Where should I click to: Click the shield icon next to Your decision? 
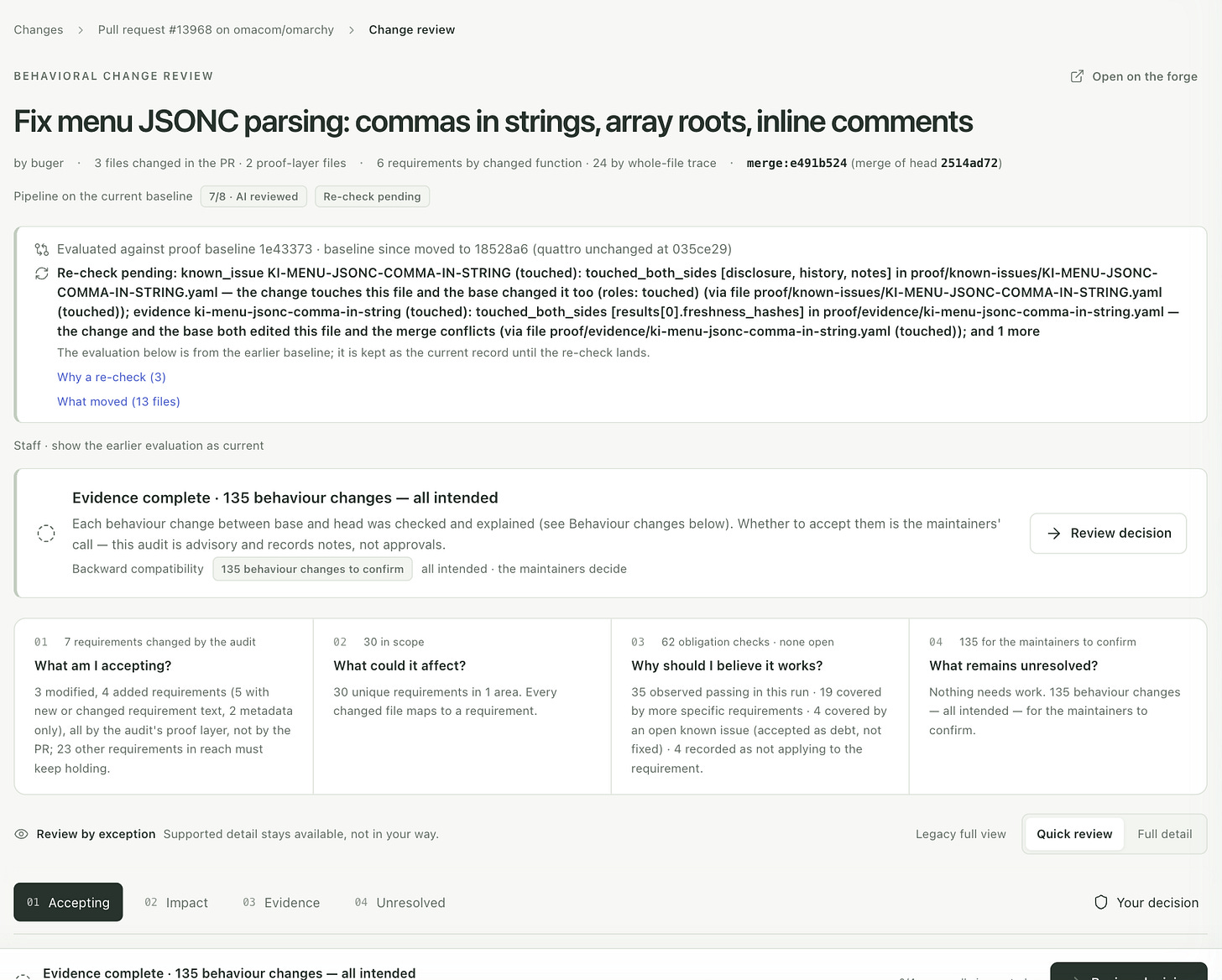tap(1101, 902)
